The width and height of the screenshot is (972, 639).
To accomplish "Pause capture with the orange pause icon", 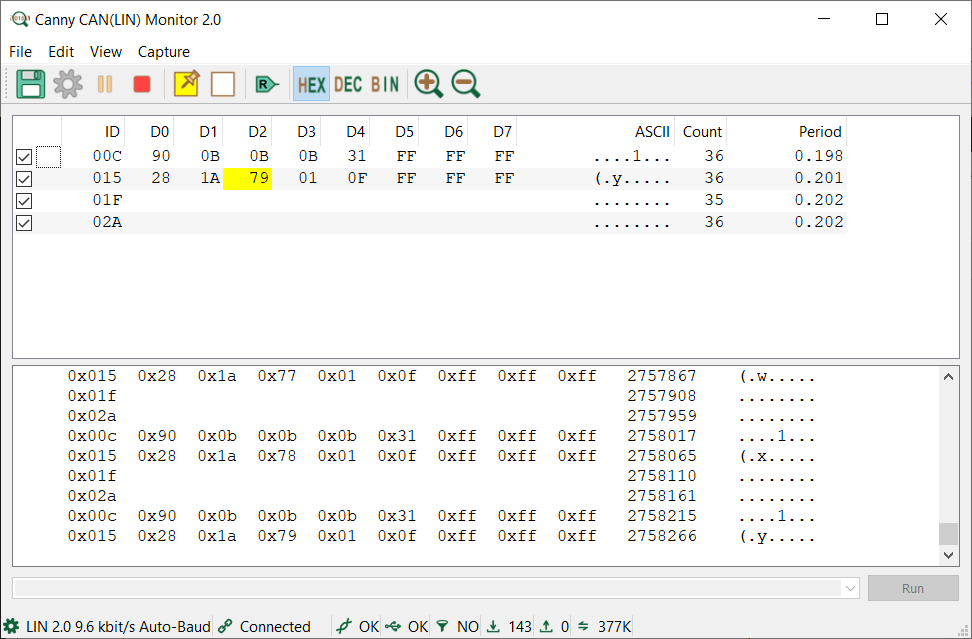I will [105, 84].
